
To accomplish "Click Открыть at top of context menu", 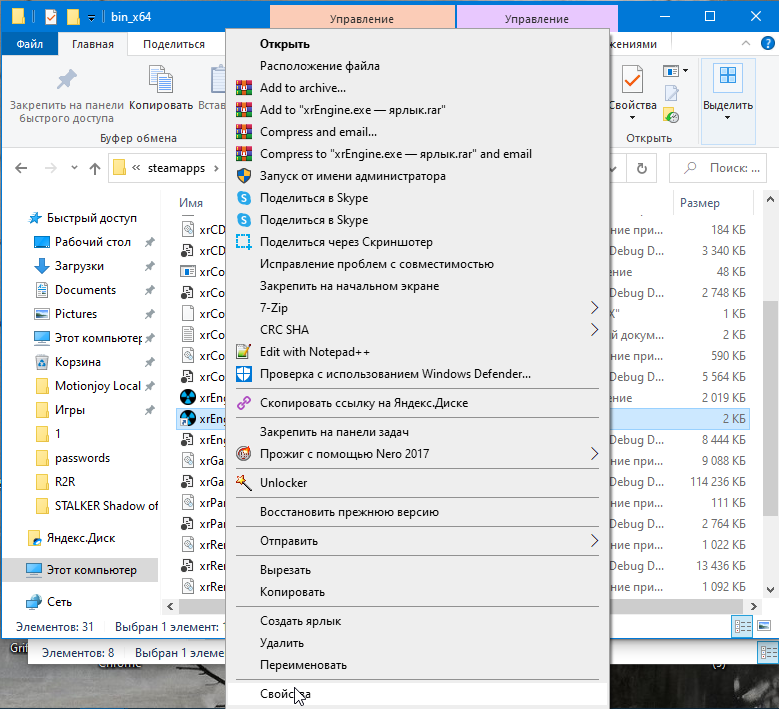I will (x=285, y=44).
